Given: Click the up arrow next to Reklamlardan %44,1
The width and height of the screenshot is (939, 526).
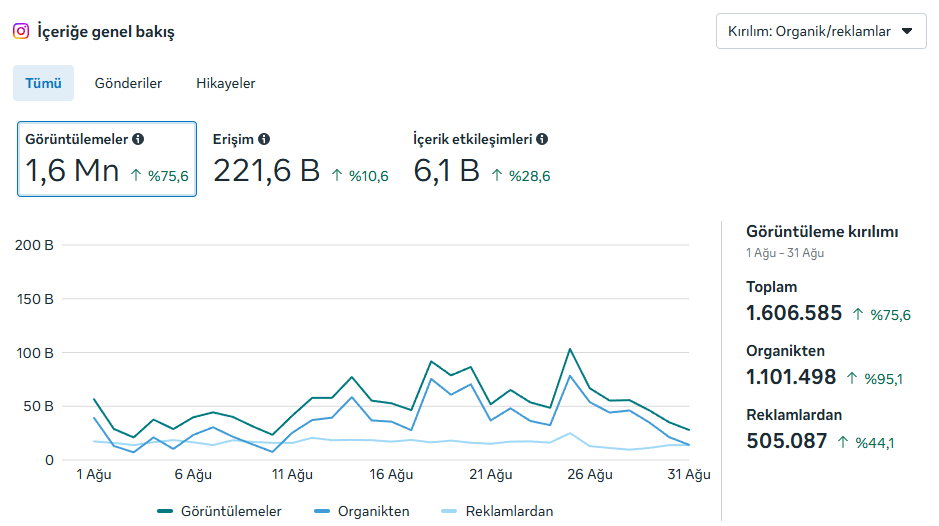Looking at the screenshot, I should [x=843, y=442].
